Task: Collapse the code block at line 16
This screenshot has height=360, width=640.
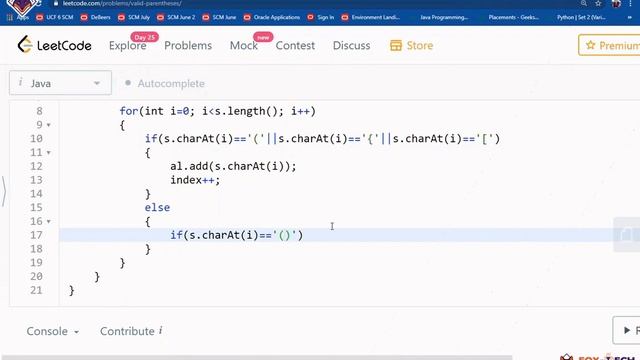Action: 49,222
